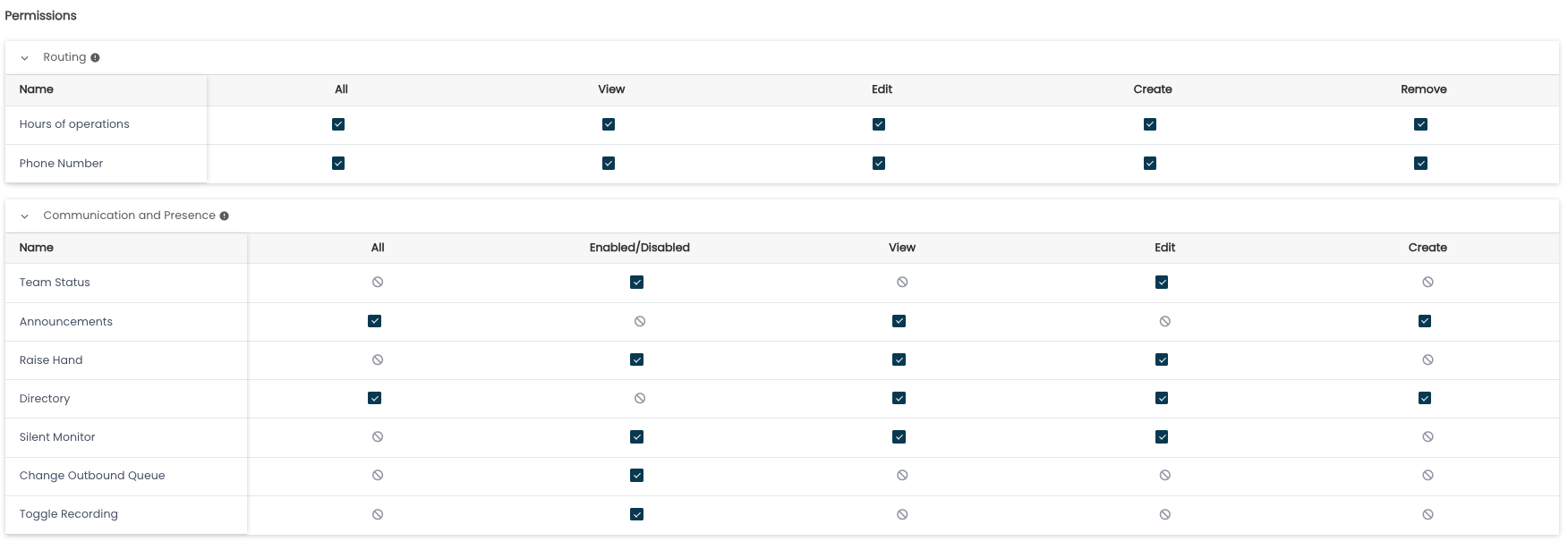Click the disabled View icon for Change Outbound Queue

(x=902, y=475)
